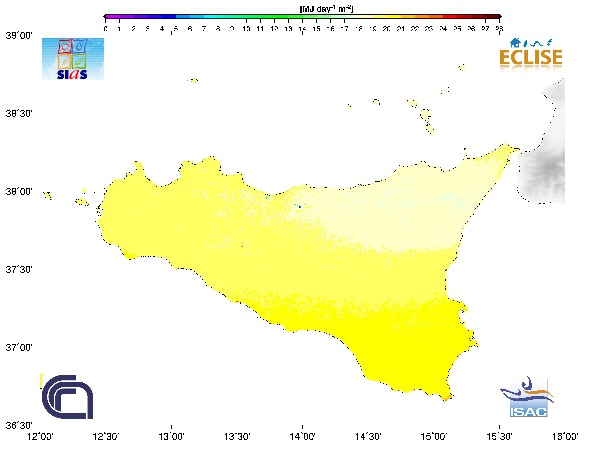Click the colorbar tick label 10
The image size is (600, 450).
point(246,29)
